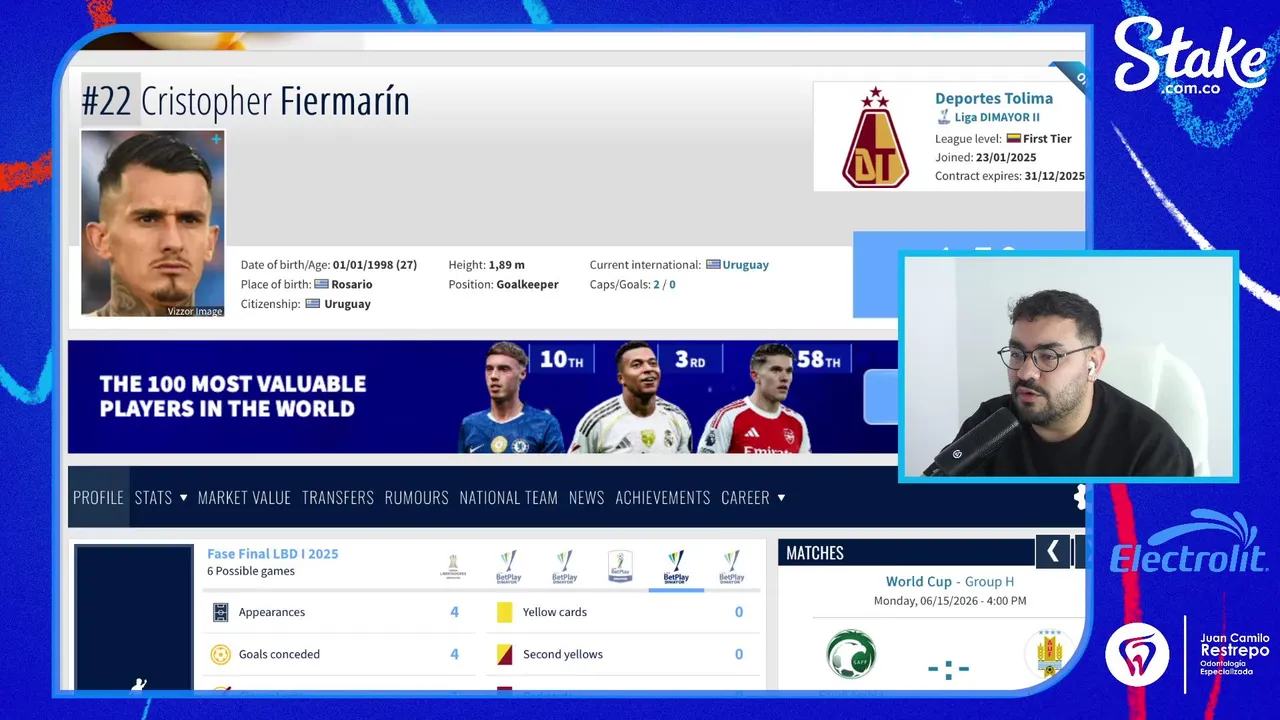1280x720 pixels.
Task: Click the Uruguay flag next to Citizenship
Action: click(x=313, y=304)
